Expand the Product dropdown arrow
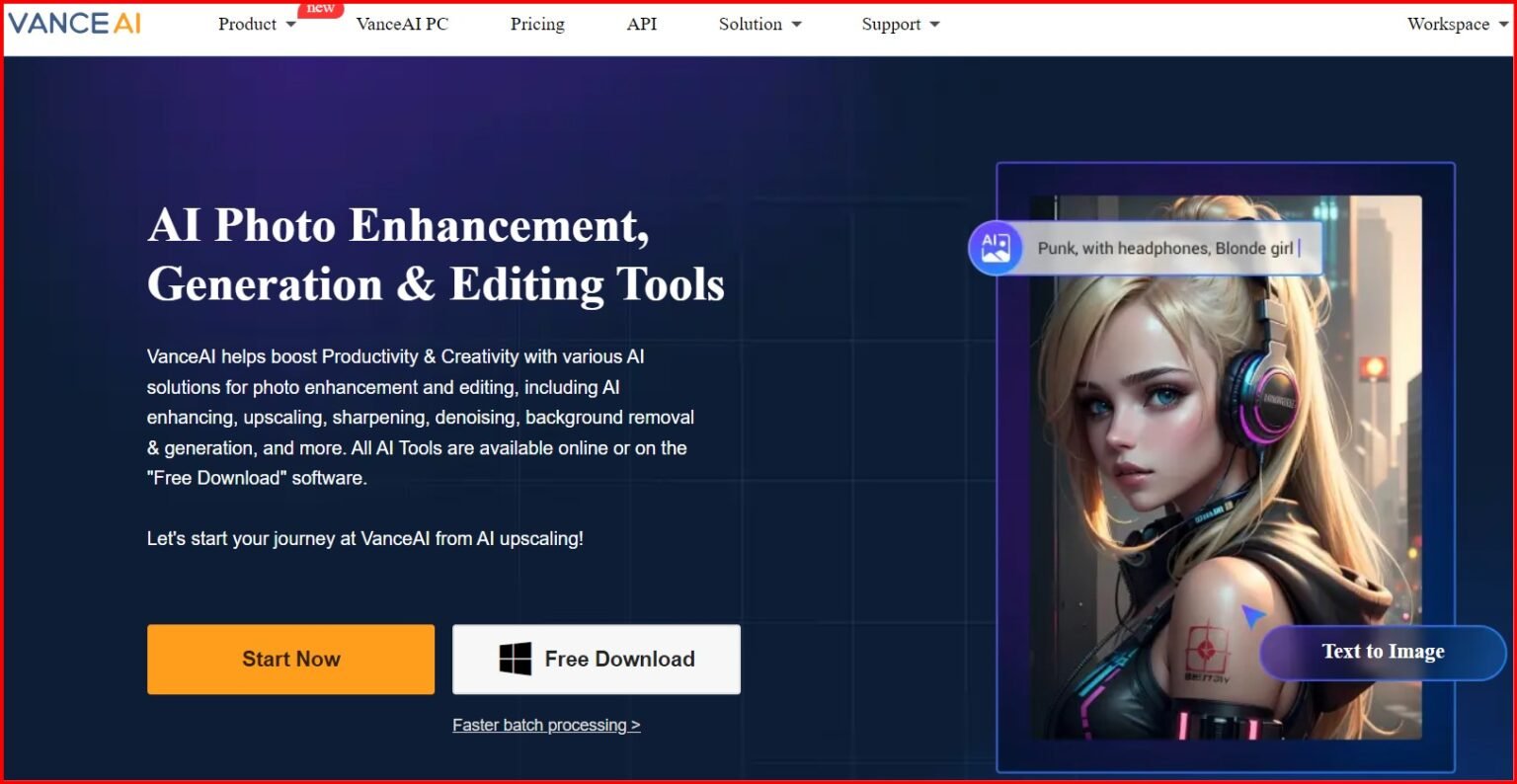 (x=291, y=25)
